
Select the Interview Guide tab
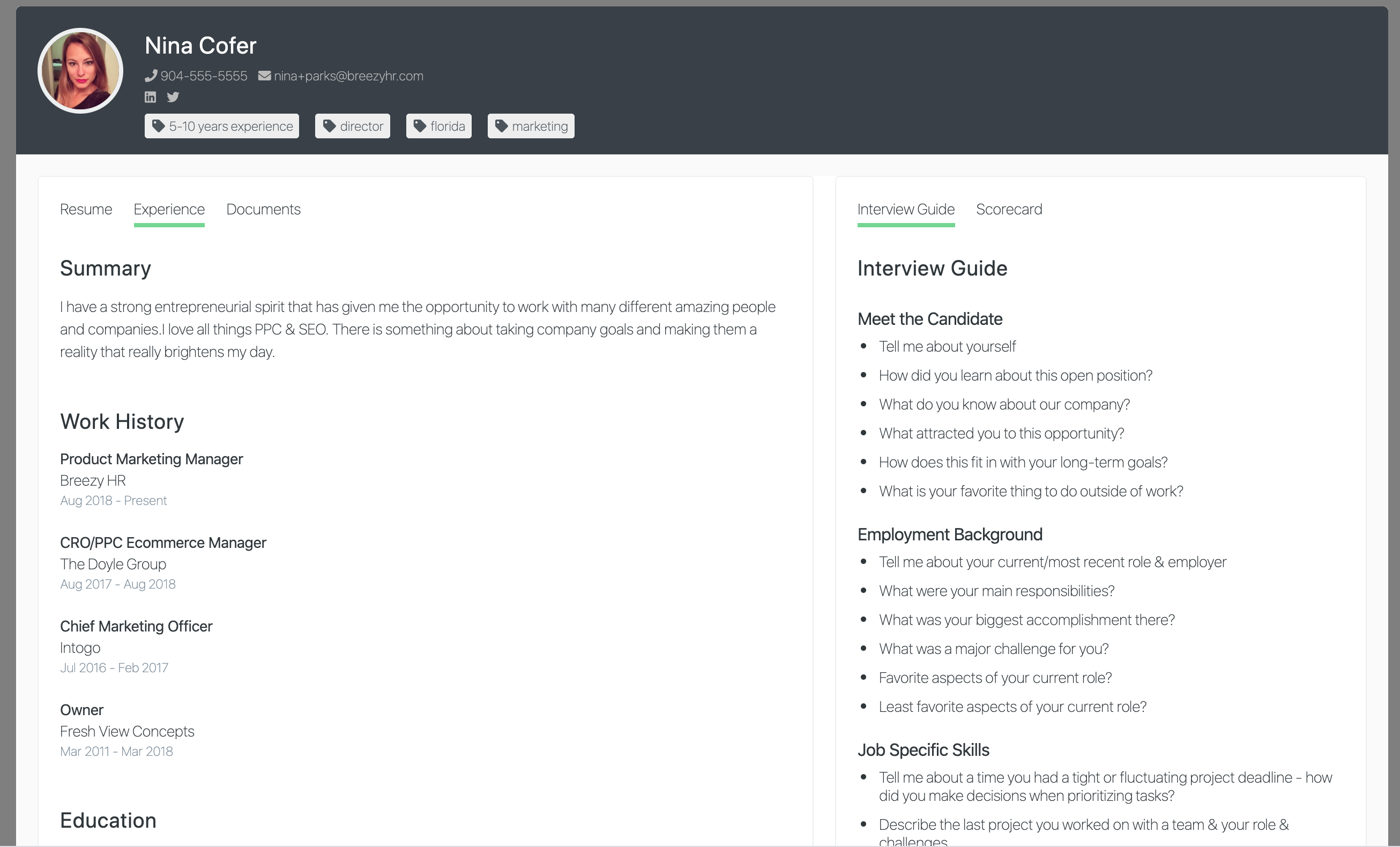(x=906, y=210)
